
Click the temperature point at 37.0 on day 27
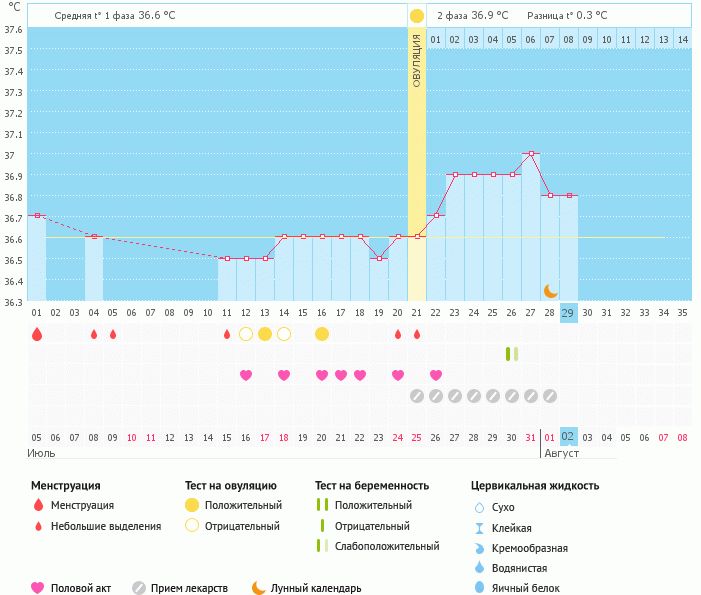pos(530,154)
